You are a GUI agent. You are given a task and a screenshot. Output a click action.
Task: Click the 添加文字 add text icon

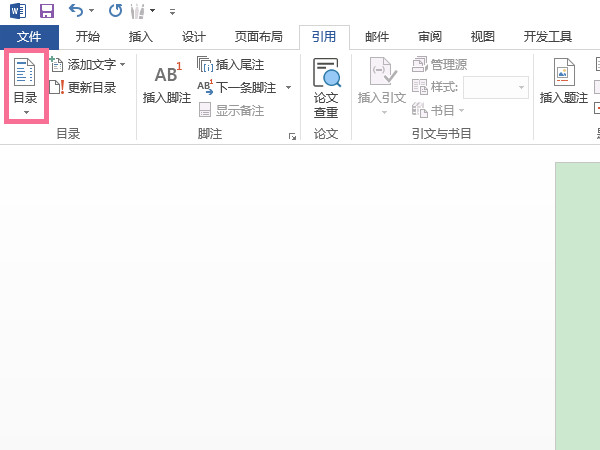pos(57,64)
